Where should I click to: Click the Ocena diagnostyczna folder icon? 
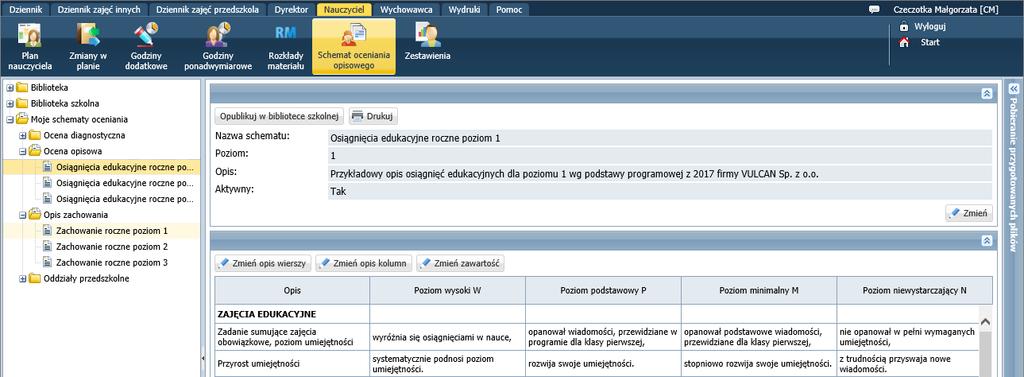click(35, 135)
